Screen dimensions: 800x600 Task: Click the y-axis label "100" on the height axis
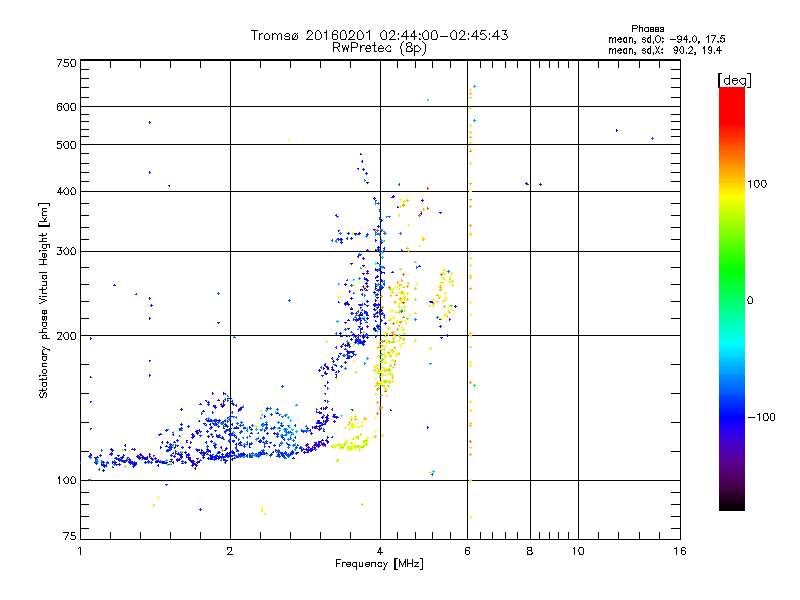coord(66,481)
